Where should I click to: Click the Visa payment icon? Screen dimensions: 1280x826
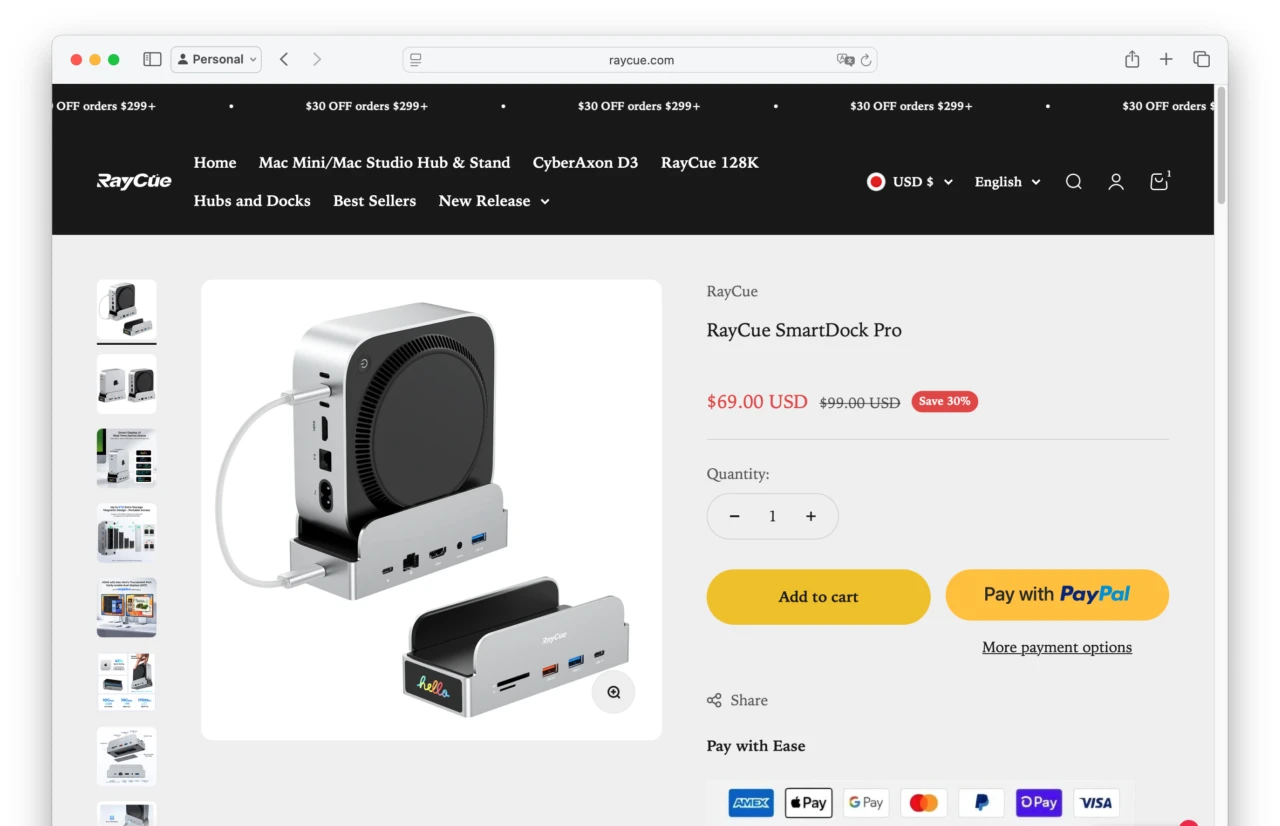[x=1096, y=802]
